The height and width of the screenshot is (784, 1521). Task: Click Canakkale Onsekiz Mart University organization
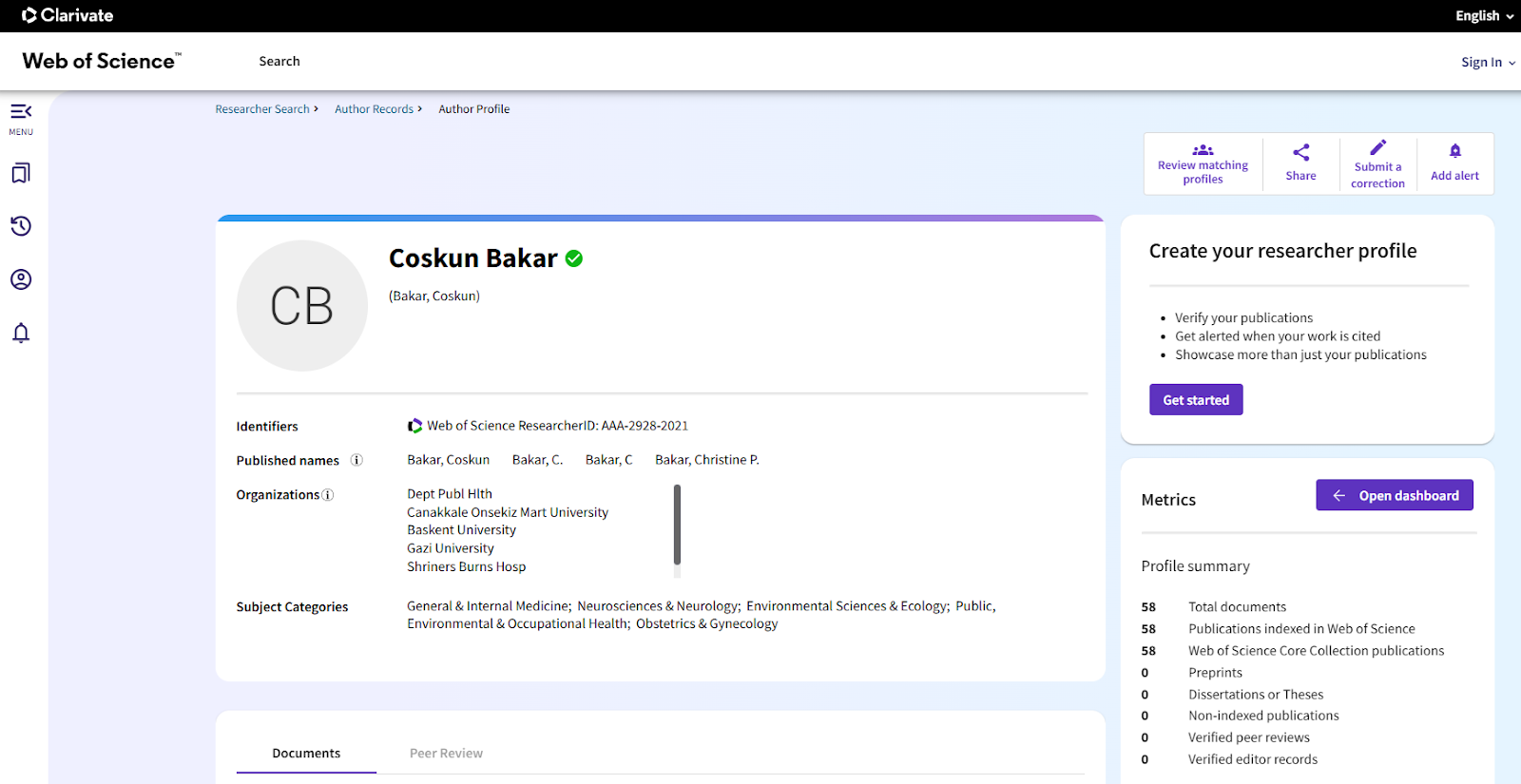508,512
